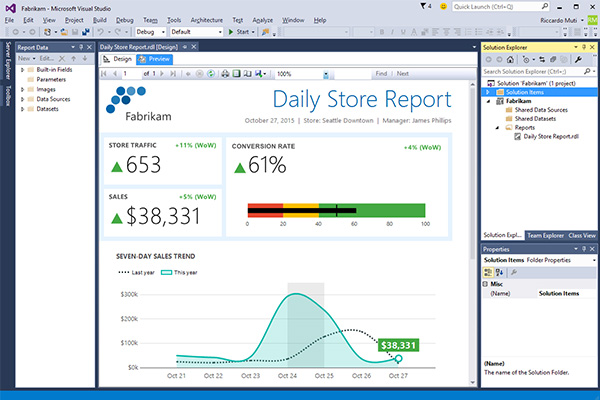The width and height of the screenshot is (600, 400).
Task: Click Pending Changes Filter clock icon
Action: click(527, 59)
